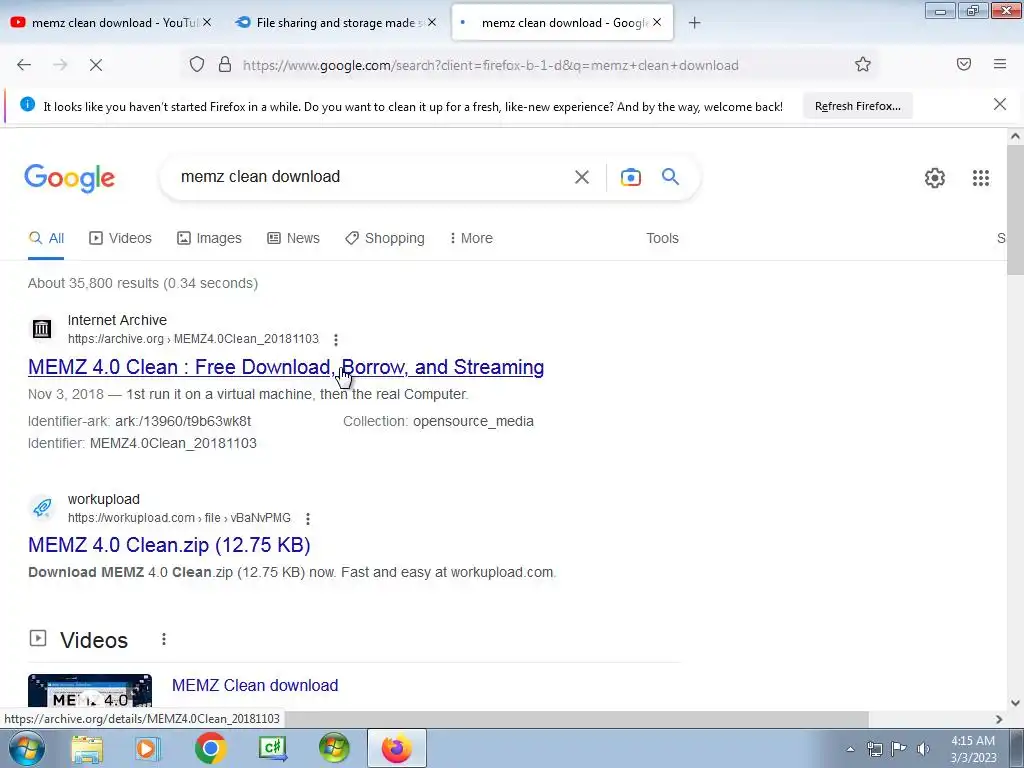
Task: Open the Windows logo app in the taskbar
Action: pyautogui.click(x=334, y=748)
